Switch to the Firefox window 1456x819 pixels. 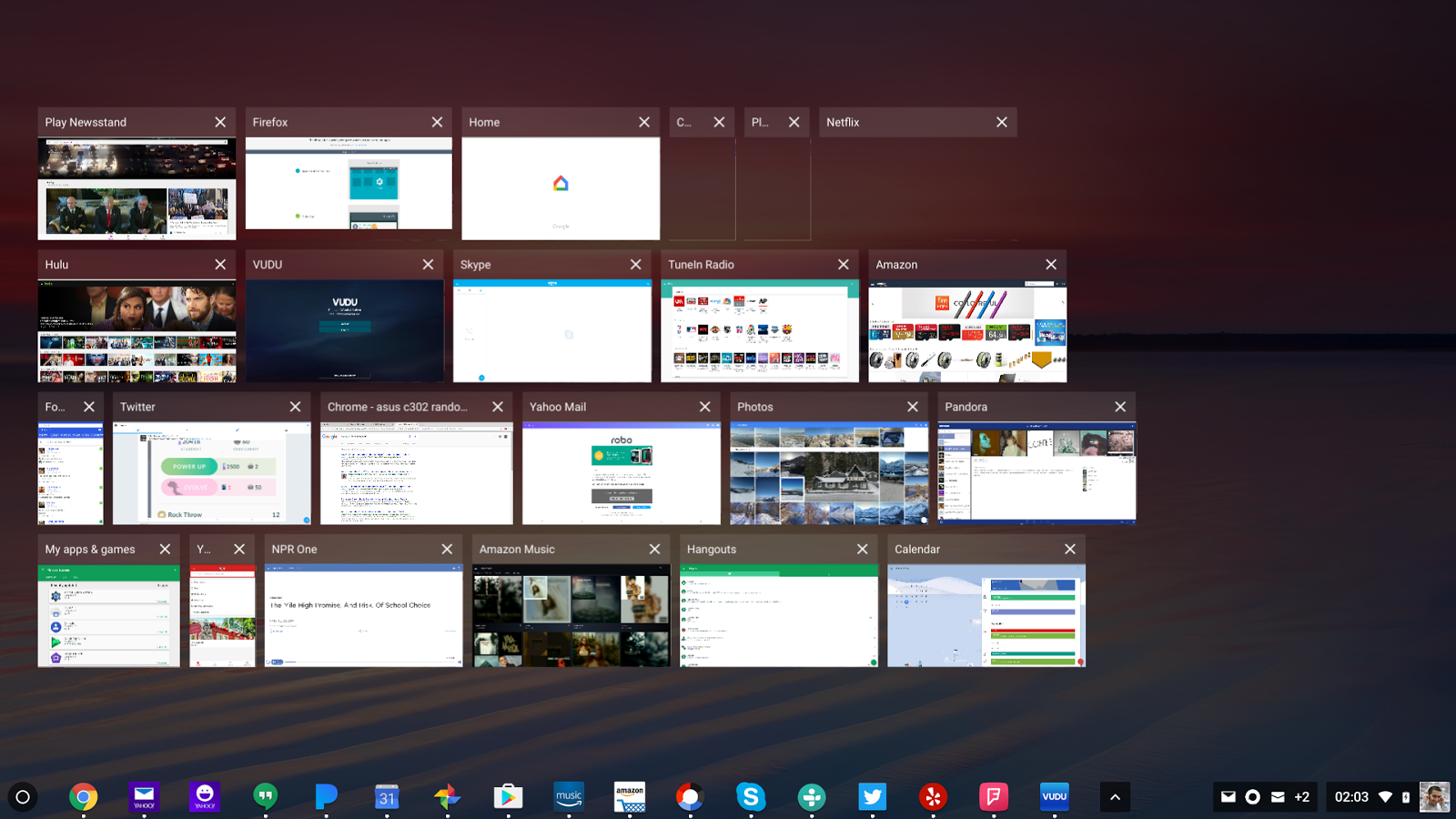[x=349, y=168]
